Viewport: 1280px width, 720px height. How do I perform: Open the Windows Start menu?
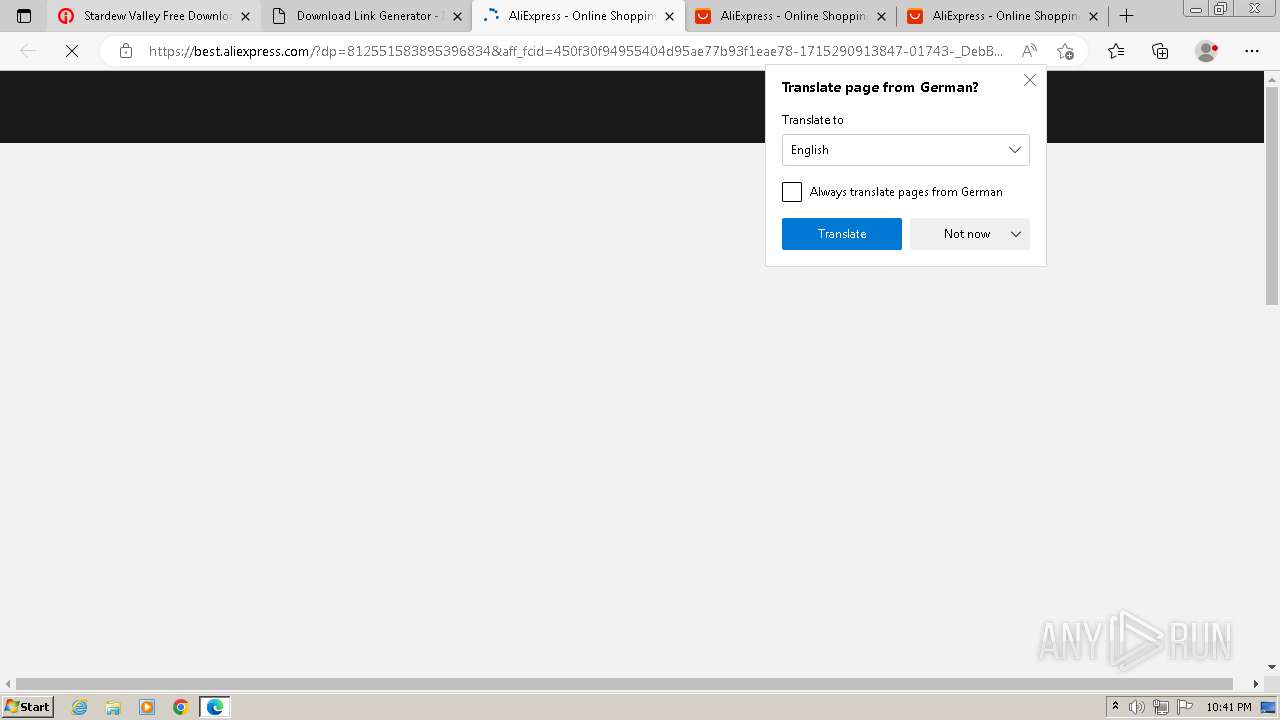click(27, 707)
